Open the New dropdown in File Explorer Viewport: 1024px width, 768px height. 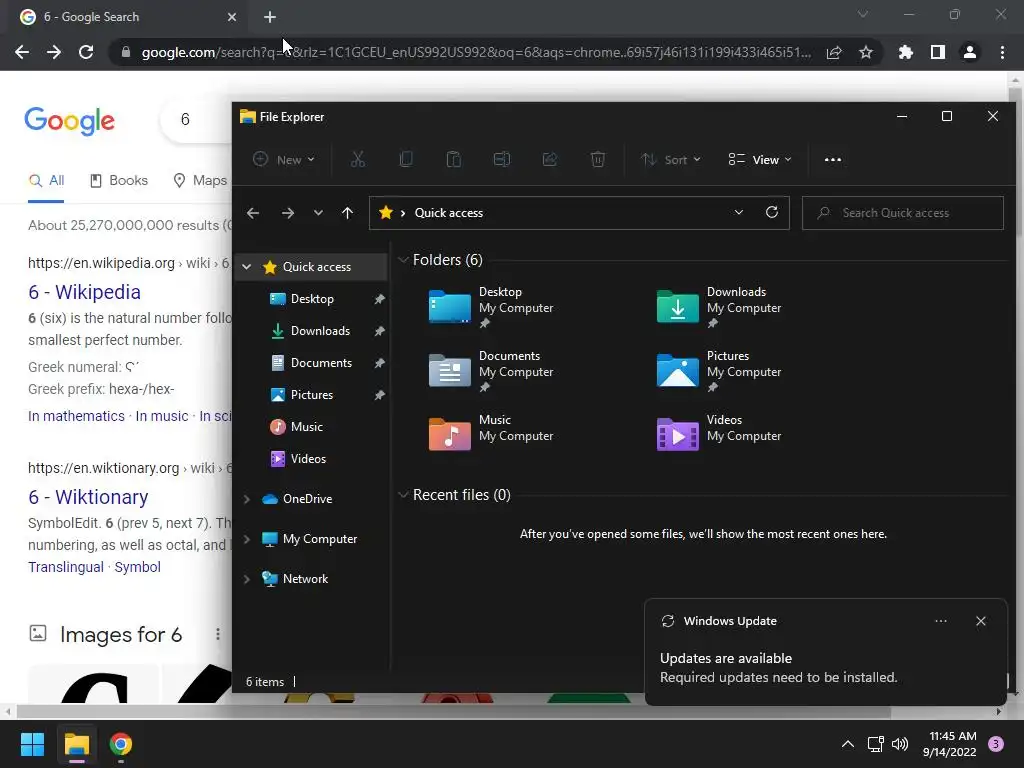point(284,159)
